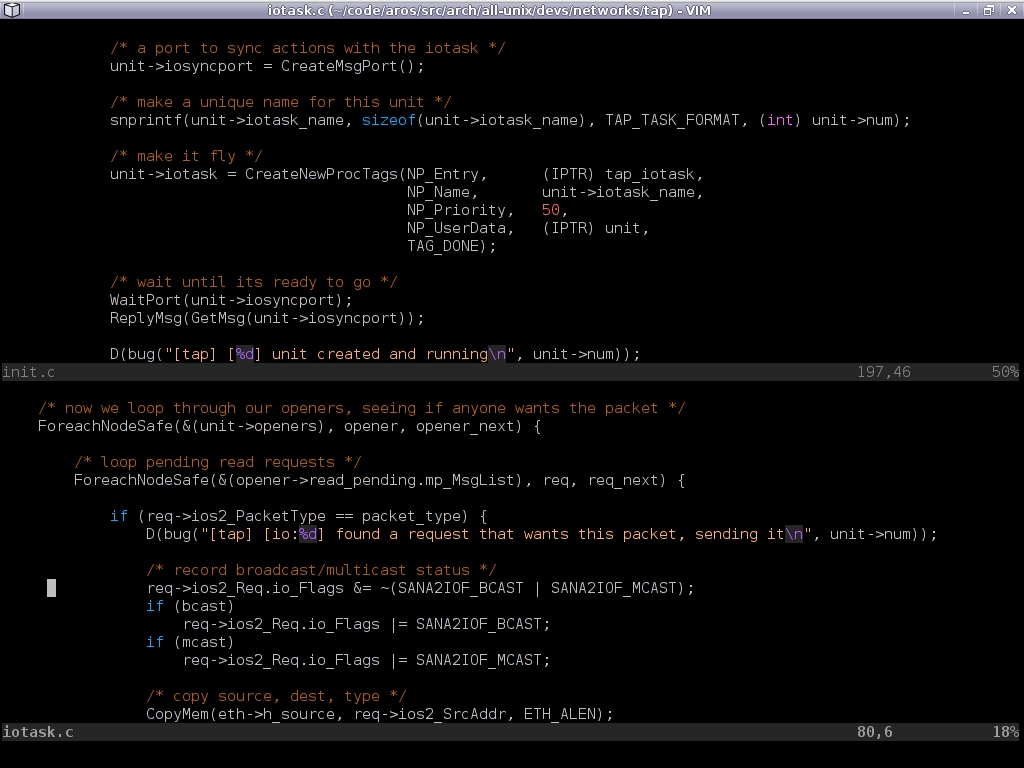
Task: Open the window menu icon in title bar
Action: pos(9,10)
